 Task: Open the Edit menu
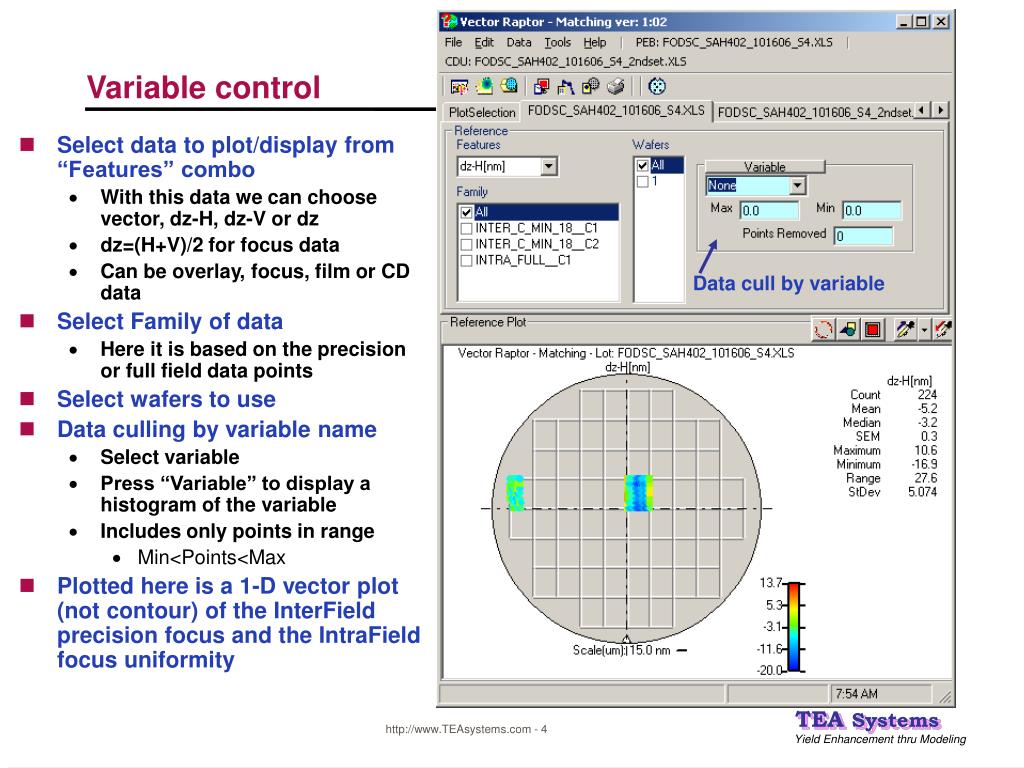(x=484, y=42)
